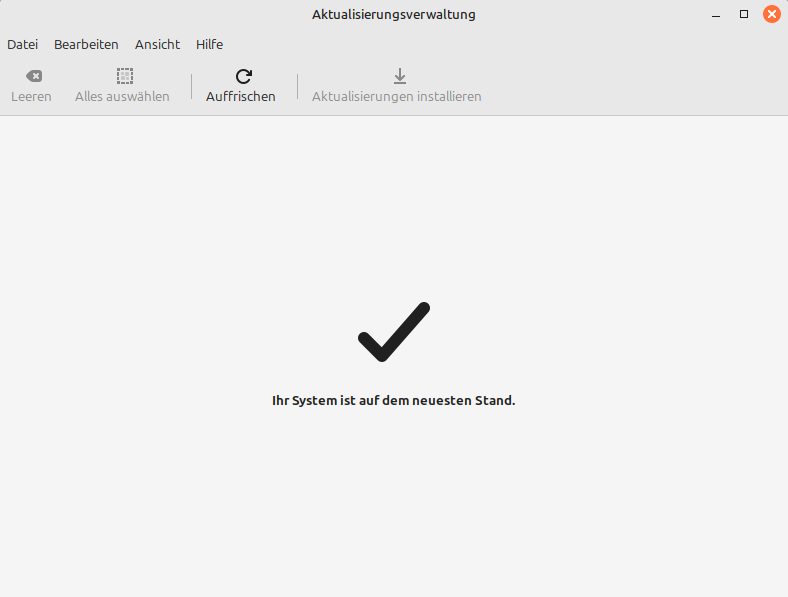Screen dimensions: 788x597
Task: Click the large checkmark status icon
Action: click(393, 331)
